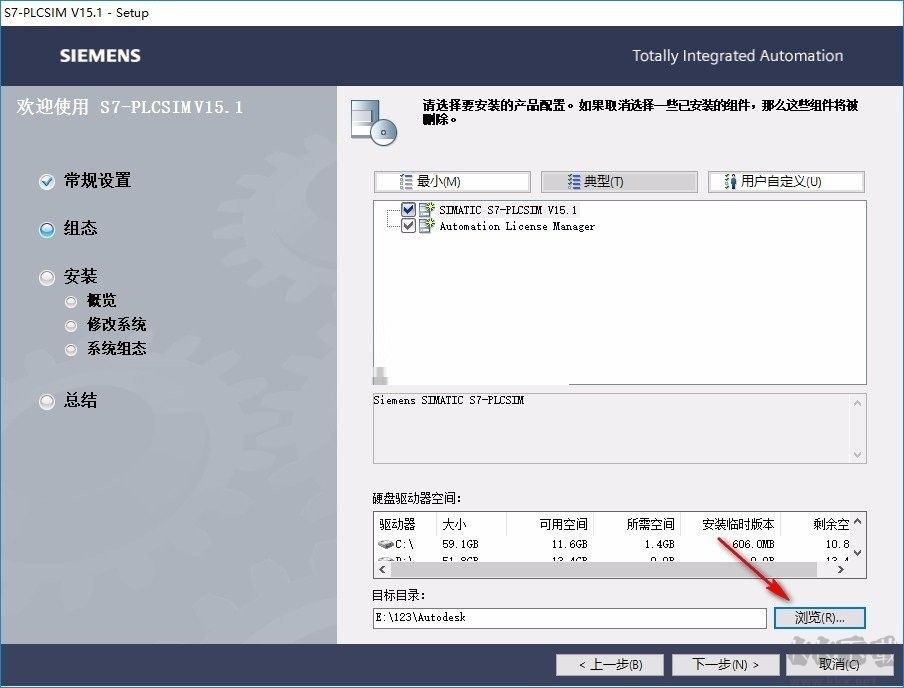904x688 pixels.
Task: Click drive table scroll down arrow
Action: point(857,552)
